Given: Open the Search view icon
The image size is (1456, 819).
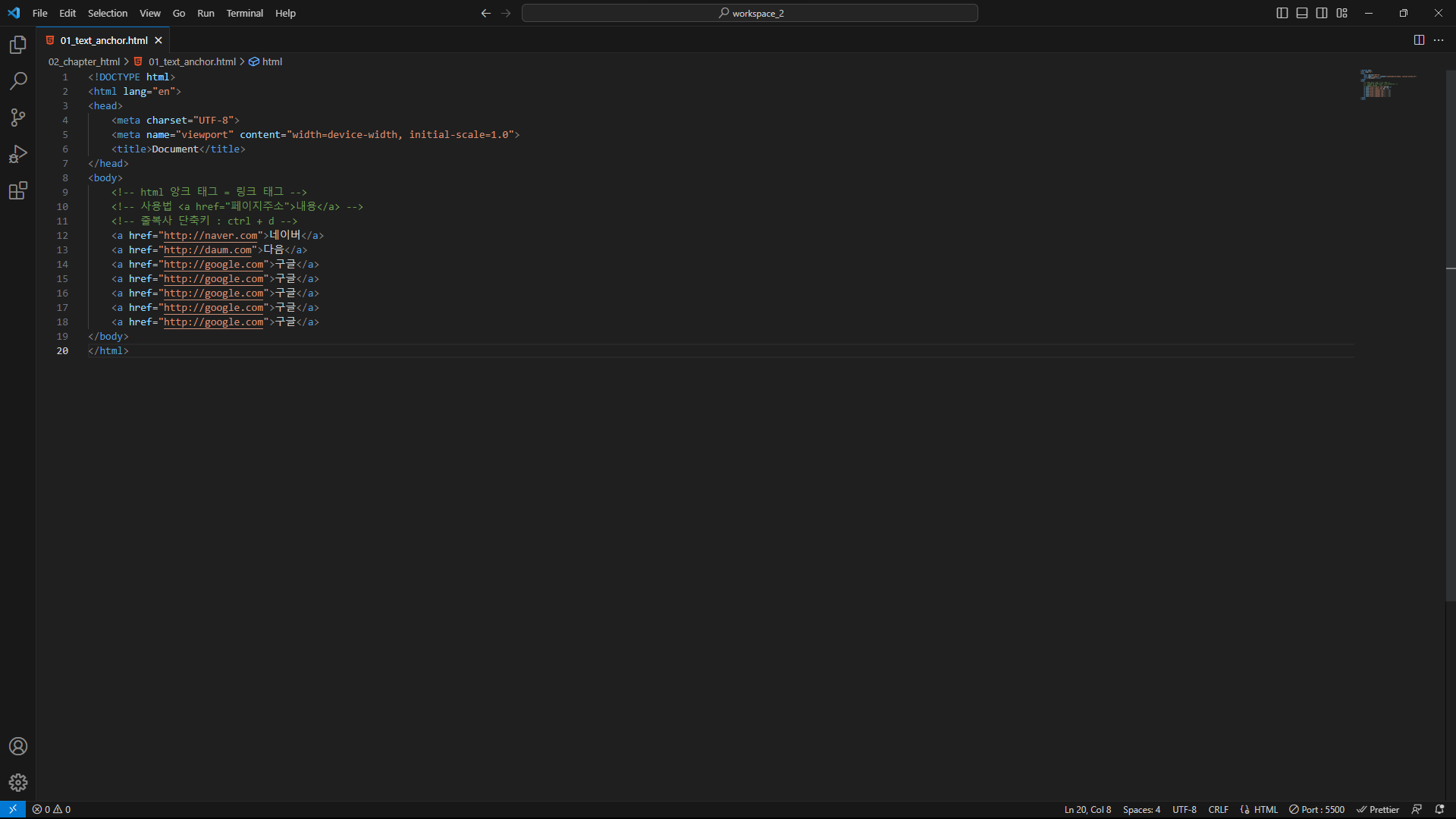Looking at the screenshot, I should point(18,81).
